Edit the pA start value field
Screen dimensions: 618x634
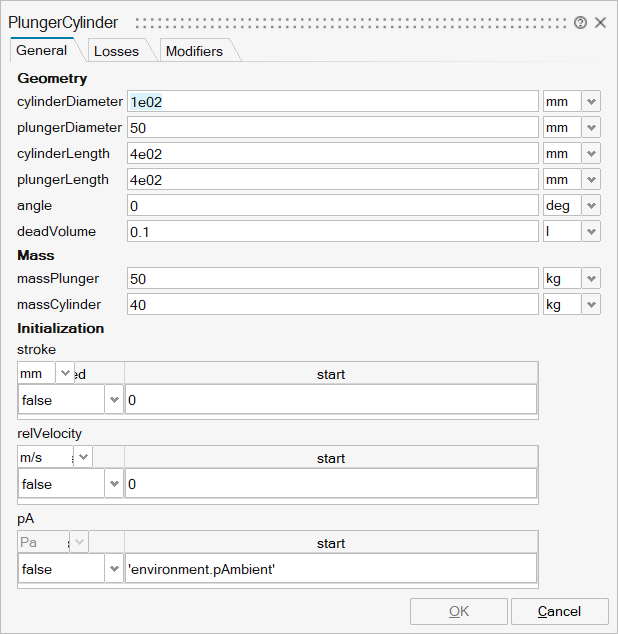(x=330, y=568)
